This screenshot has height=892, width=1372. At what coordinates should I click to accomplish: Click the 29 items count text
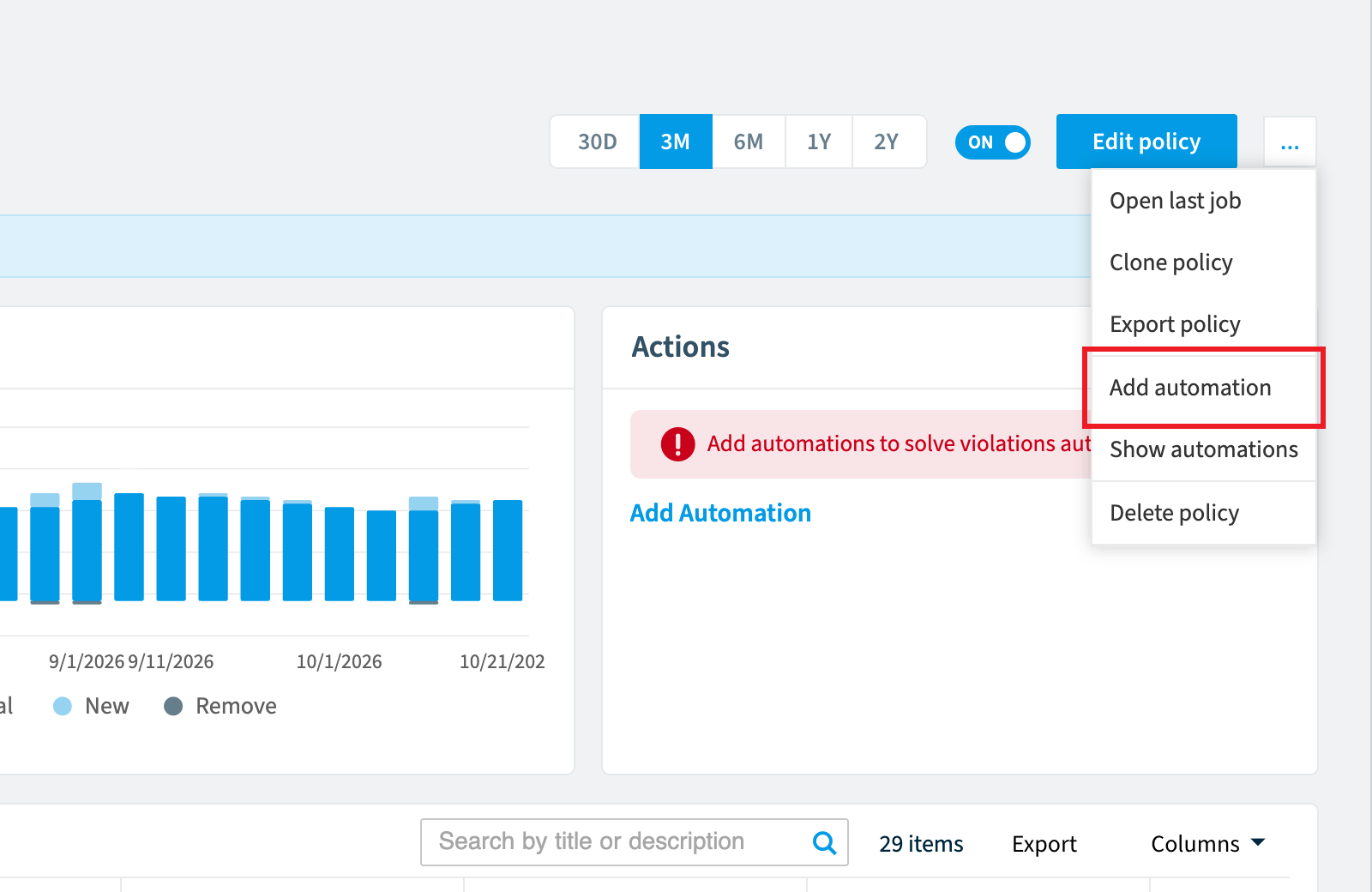[x=921, y=844]
